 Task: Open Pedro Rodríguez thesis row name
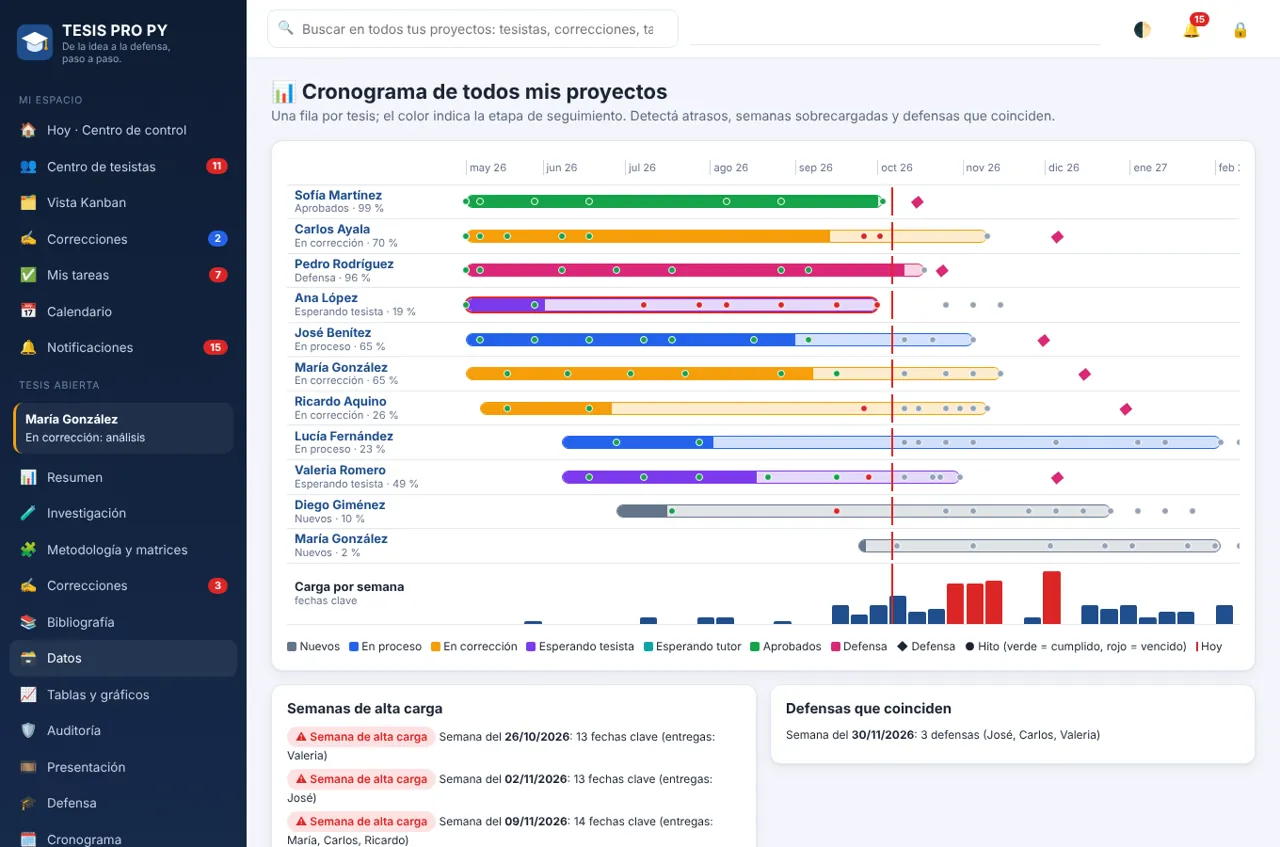pos(344,264)
